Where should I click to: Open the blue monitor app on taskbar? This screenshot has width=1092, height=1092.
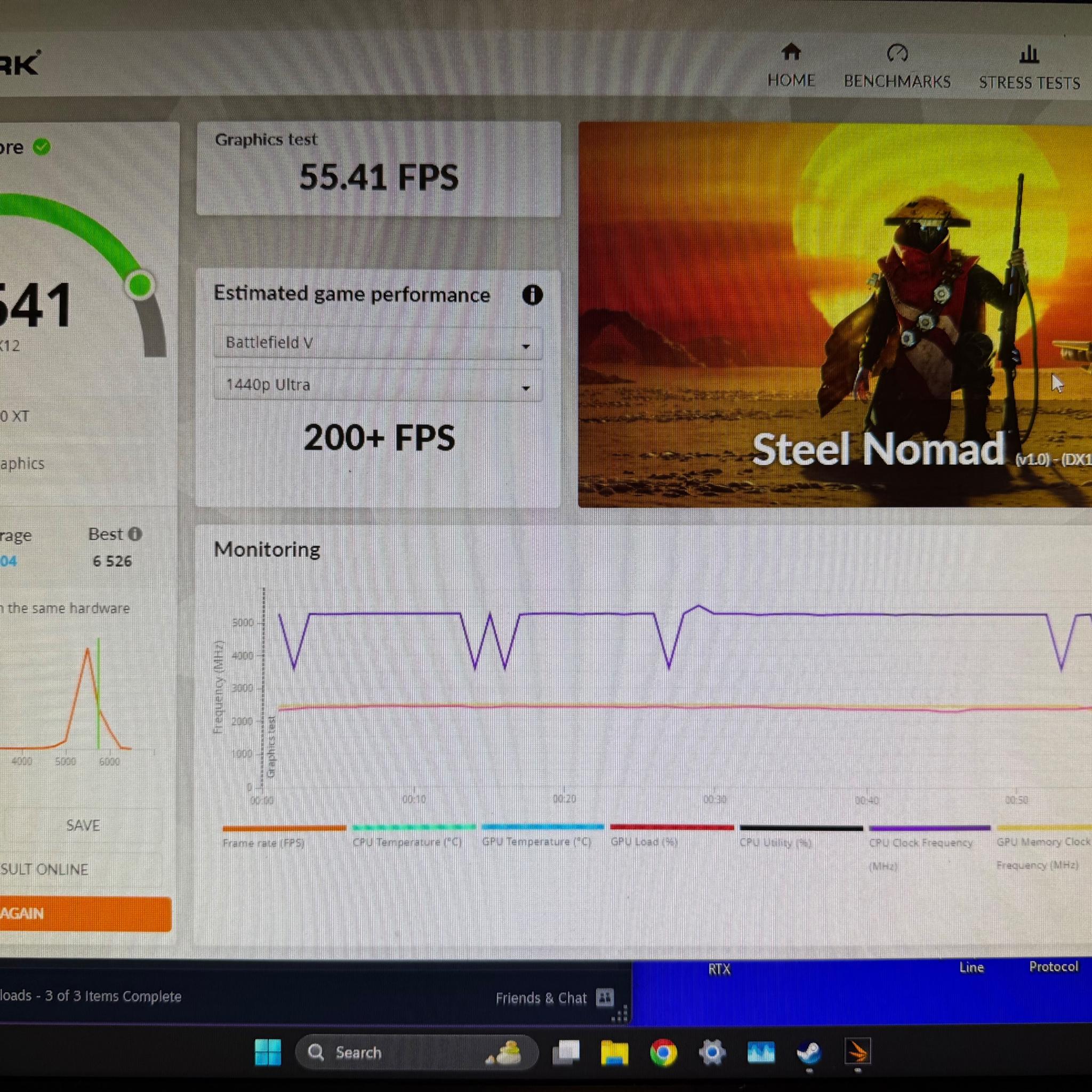pyautogui.click(x=761, y=1053)
